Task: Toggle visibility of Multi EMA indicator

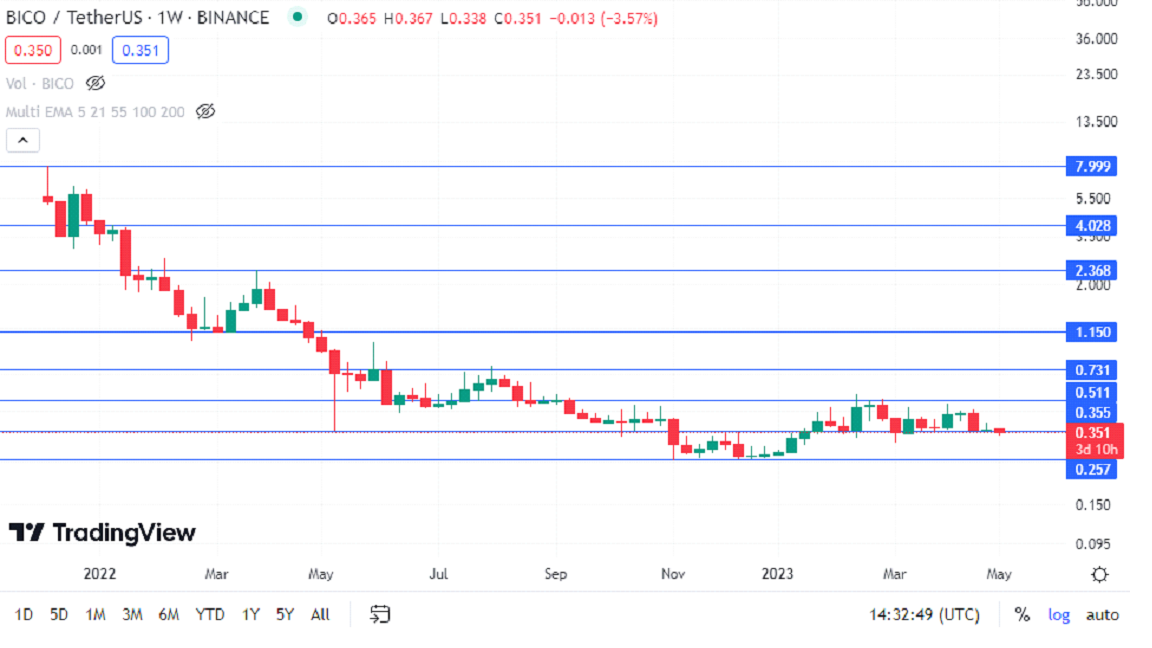Action: click(206, 112)
